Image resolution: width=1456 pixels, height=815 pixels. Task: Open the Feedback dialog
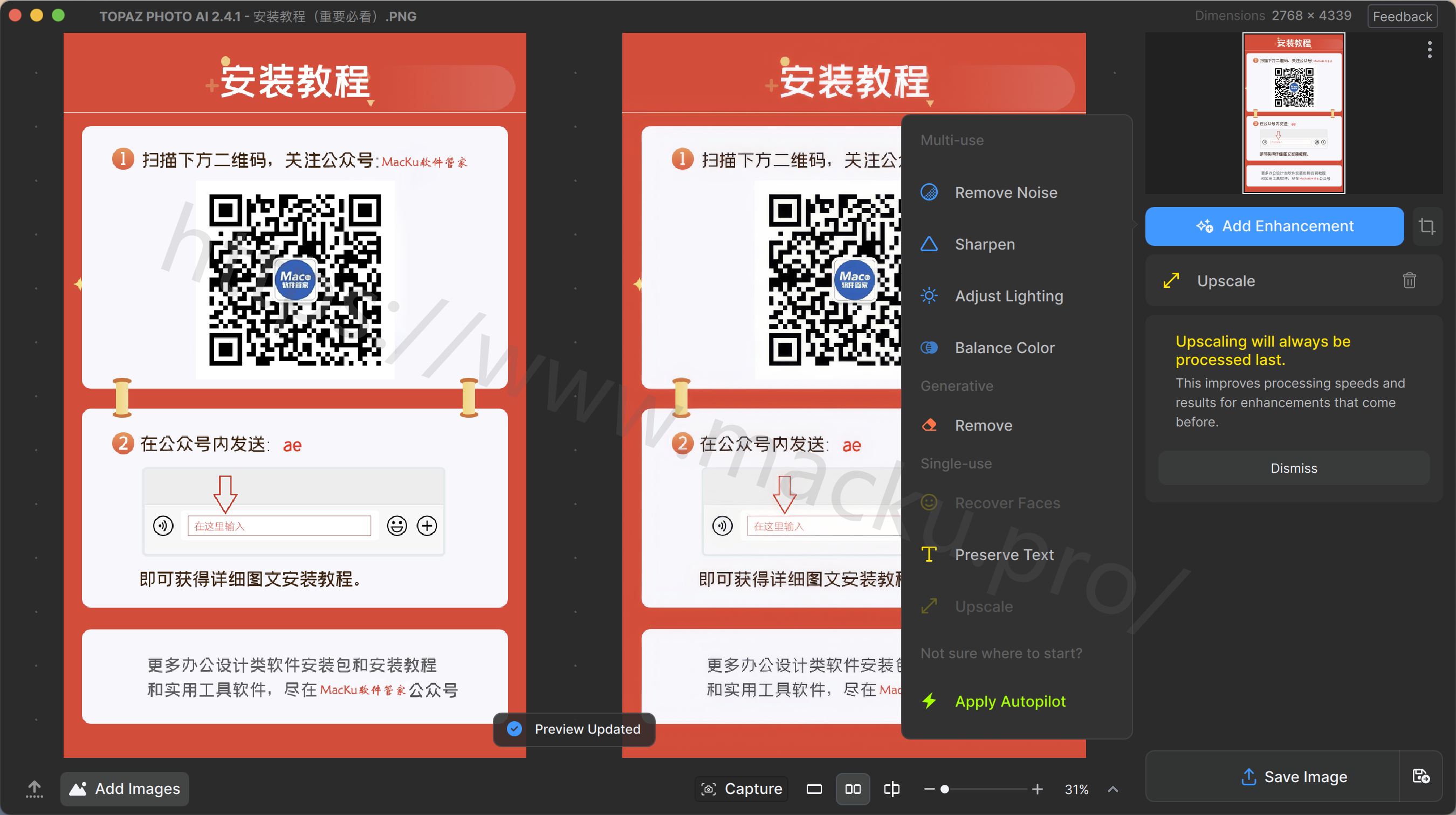(1402, 16)
